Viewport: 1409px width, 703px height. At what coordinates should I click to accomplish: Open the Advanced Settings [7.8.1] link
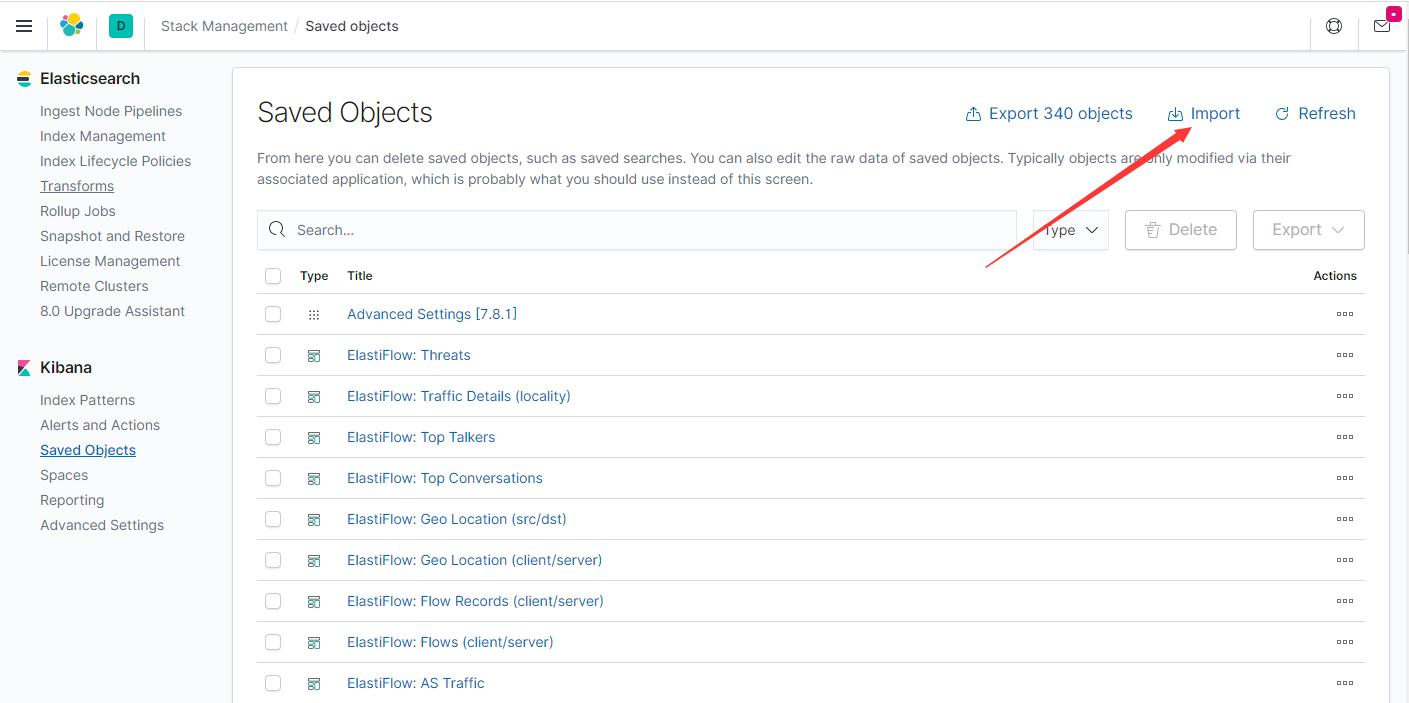(x=432, y=314)
